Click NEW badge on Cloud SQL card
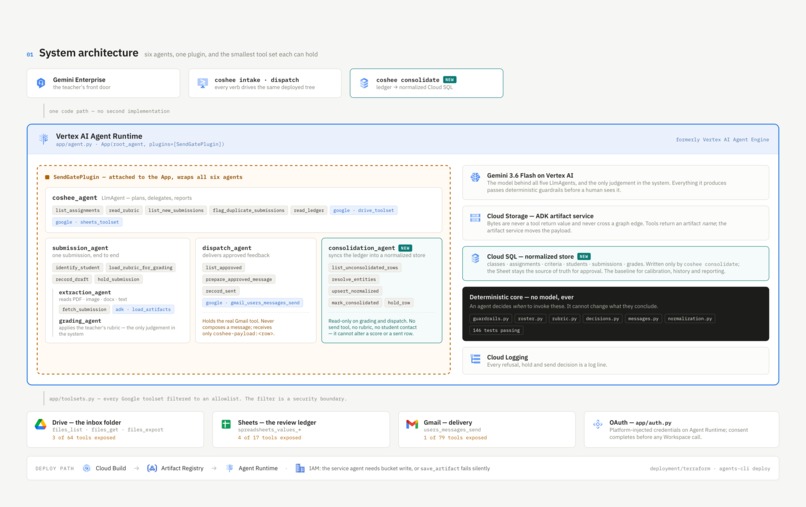Viewport: 806px width, 507px height. [x=584, y=256]
